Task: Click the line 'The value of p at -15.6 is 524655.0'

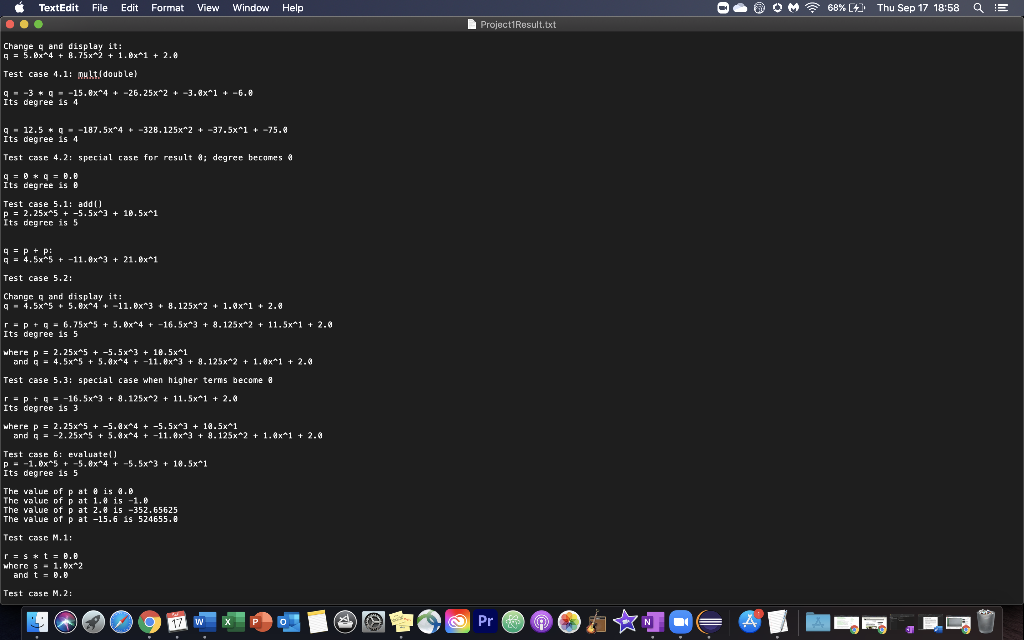Action: coord(90,519)
